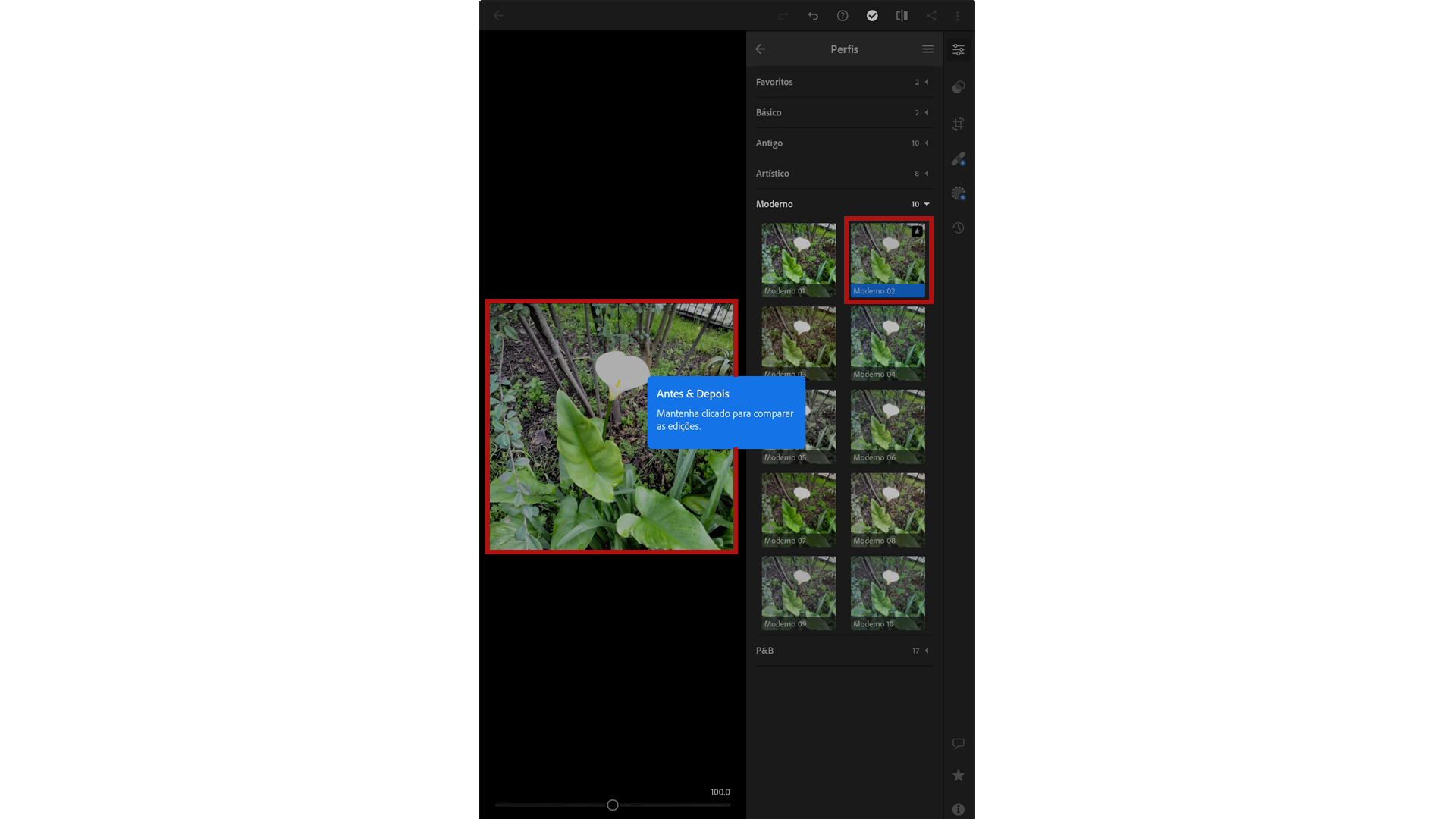Open the help question mark icon
Image resolution: width=1456 pixels, height=819 pixels.
[843, 15]
